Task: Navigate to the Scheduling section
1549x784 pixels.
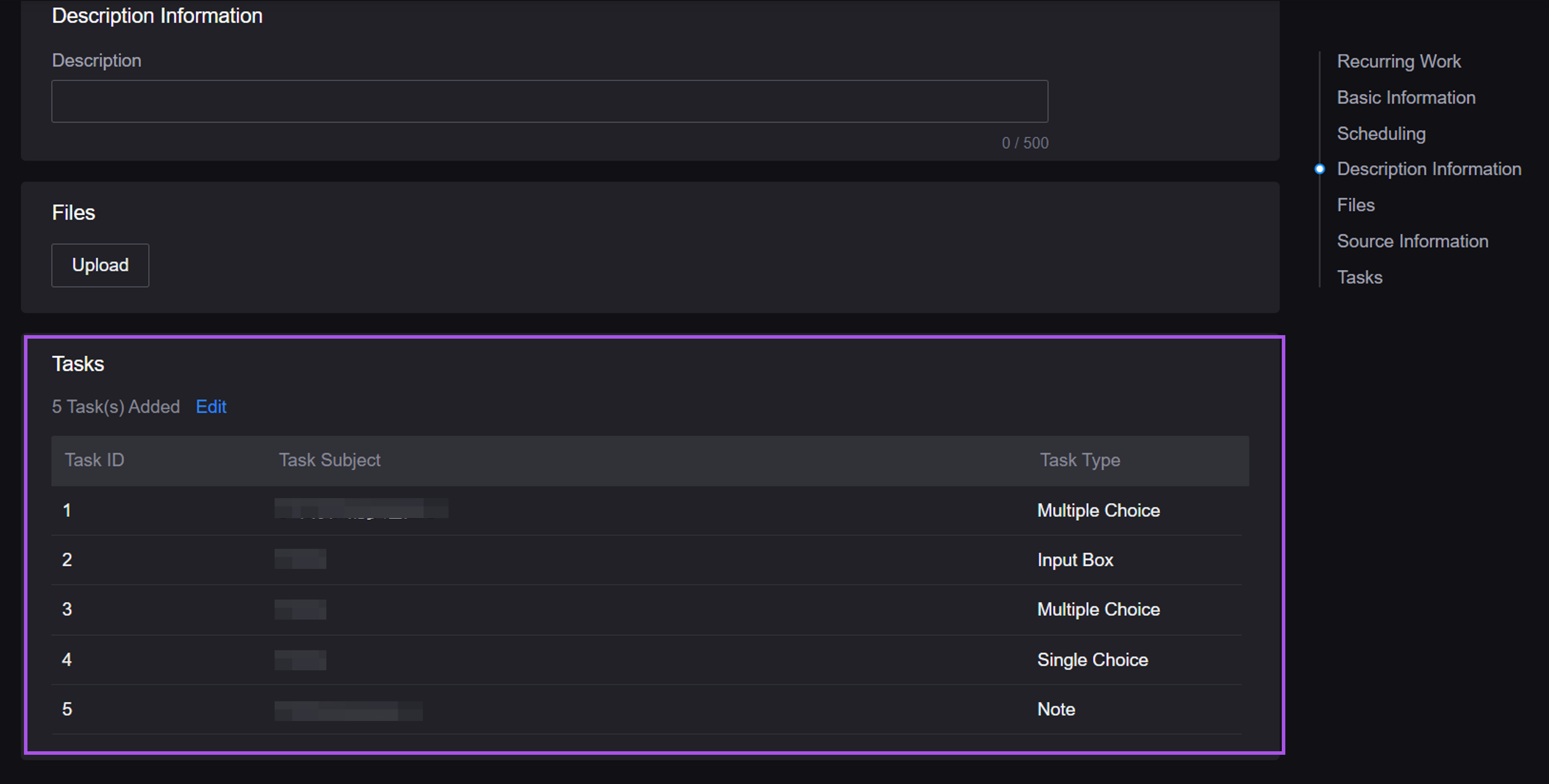Action: 1381,133
